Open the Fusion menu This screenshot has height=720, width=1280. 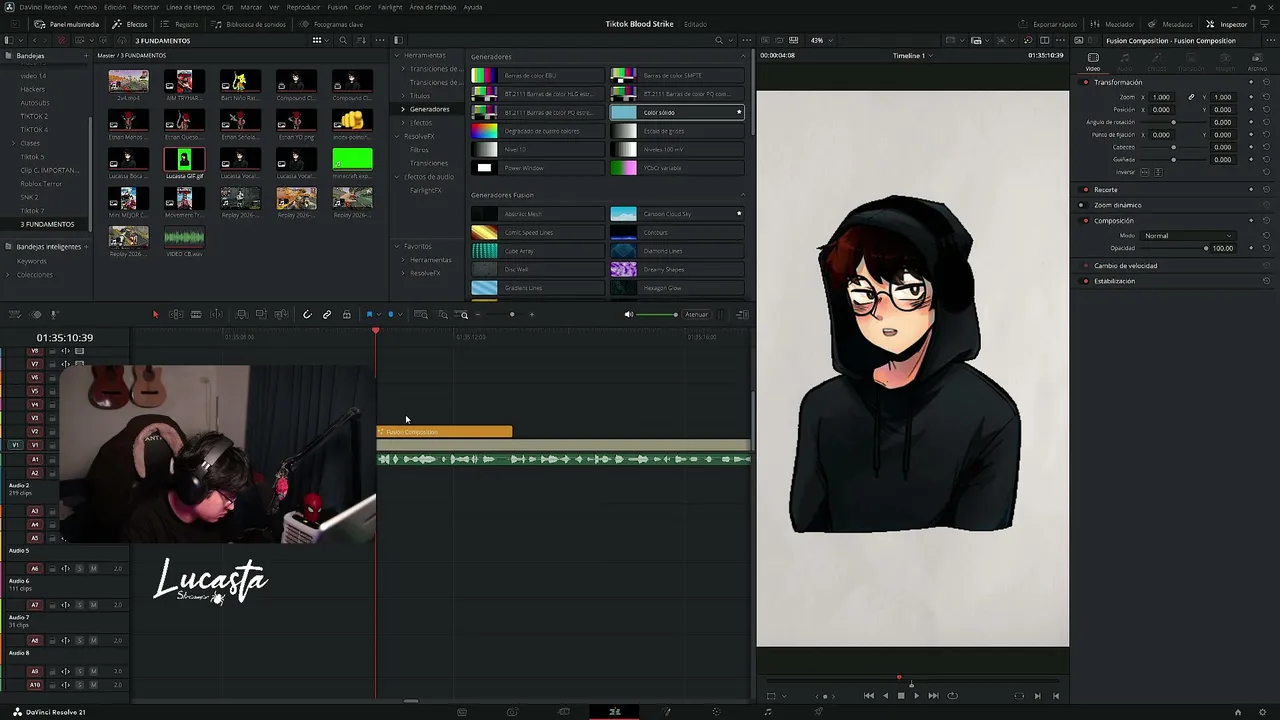click(337, 7)
